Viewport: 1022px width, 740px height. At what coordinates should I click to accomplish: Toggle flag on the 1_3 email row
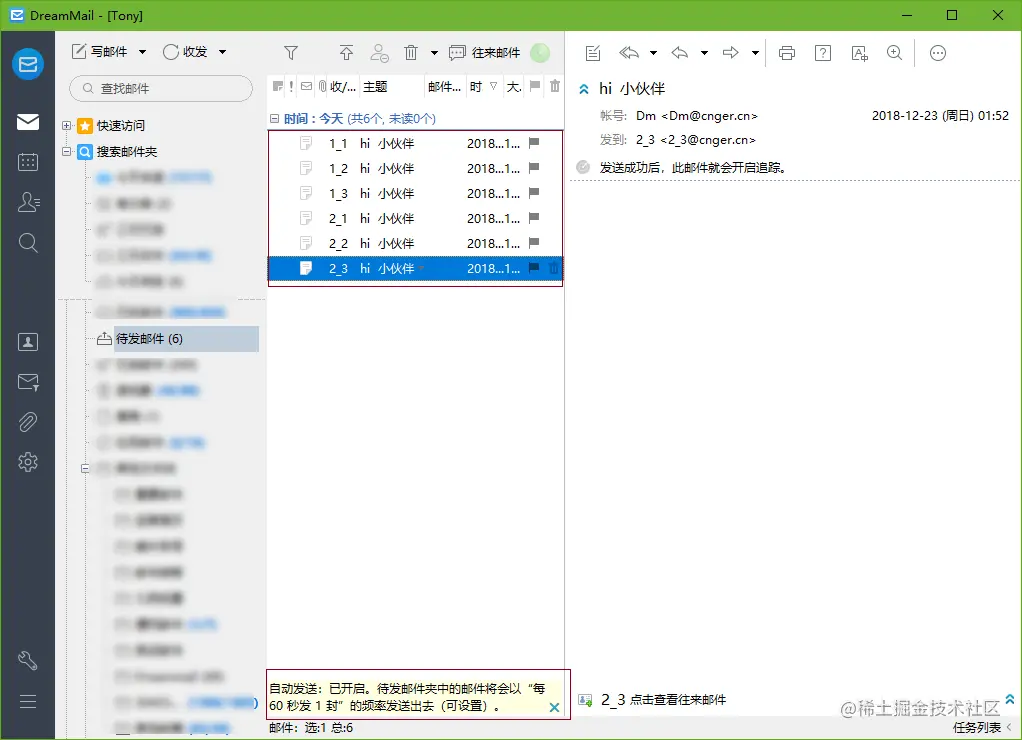click(x=534, y=192)
